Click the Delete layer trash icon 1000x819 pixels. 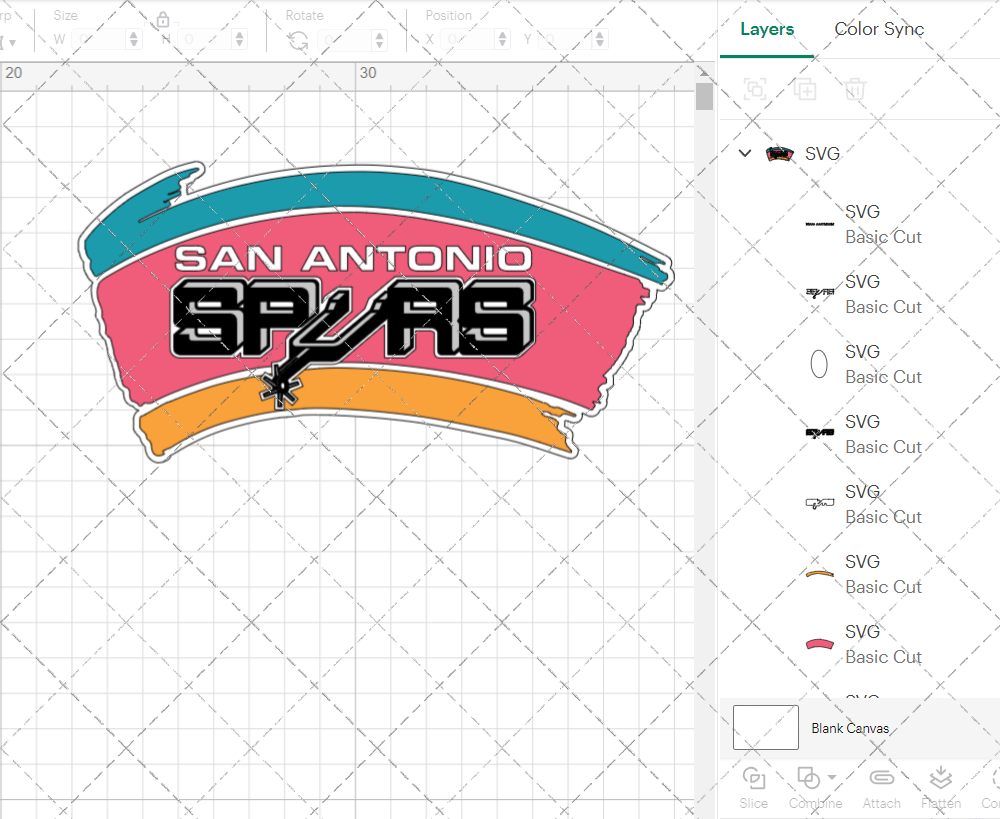click(x=855, y=90)
